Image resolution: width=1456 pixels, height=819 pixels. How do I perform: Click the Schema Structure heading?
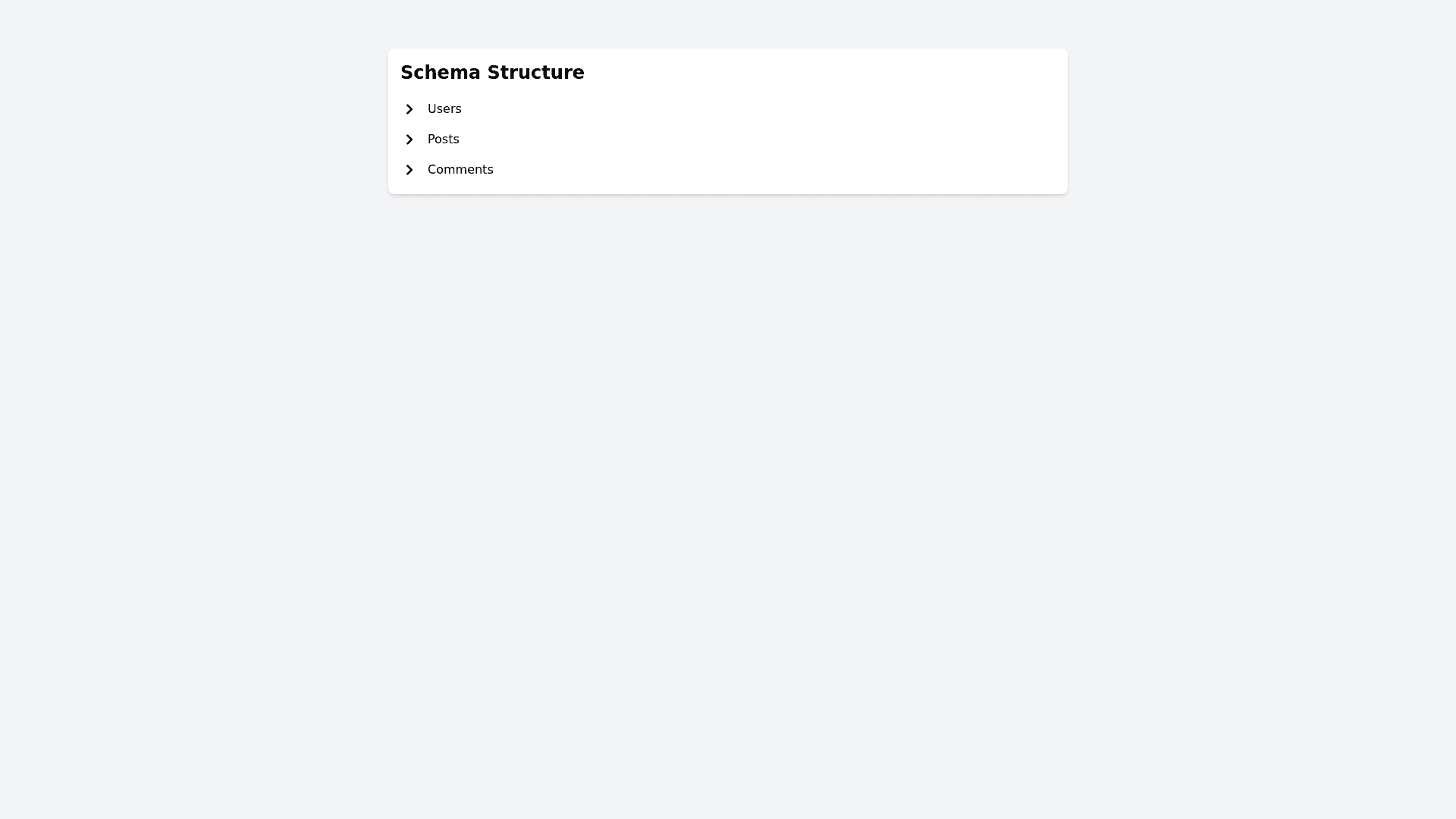tap(492, 73)
